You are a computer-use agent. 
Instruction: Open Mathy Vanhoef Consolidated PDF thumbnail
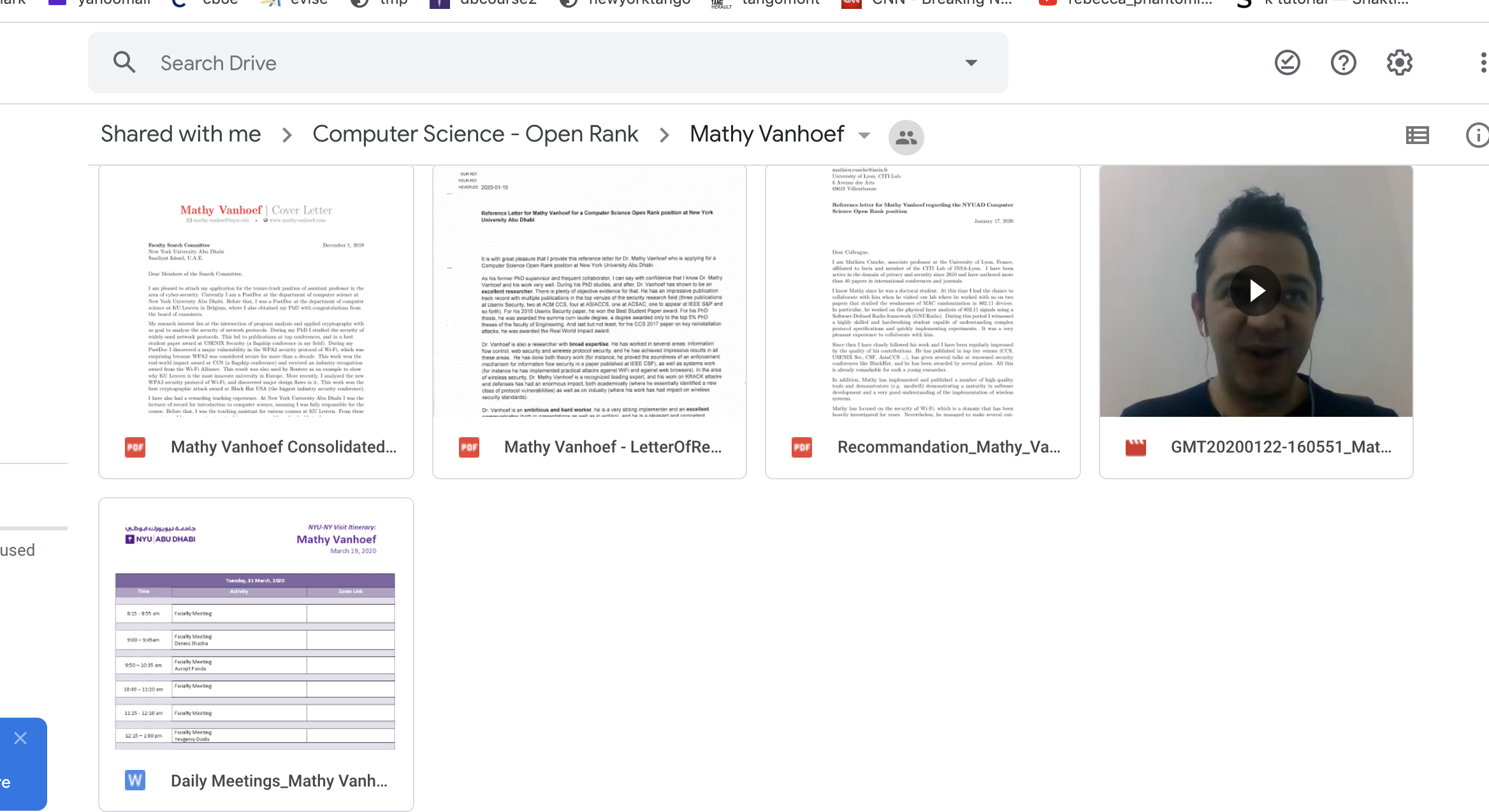[256, 291]
